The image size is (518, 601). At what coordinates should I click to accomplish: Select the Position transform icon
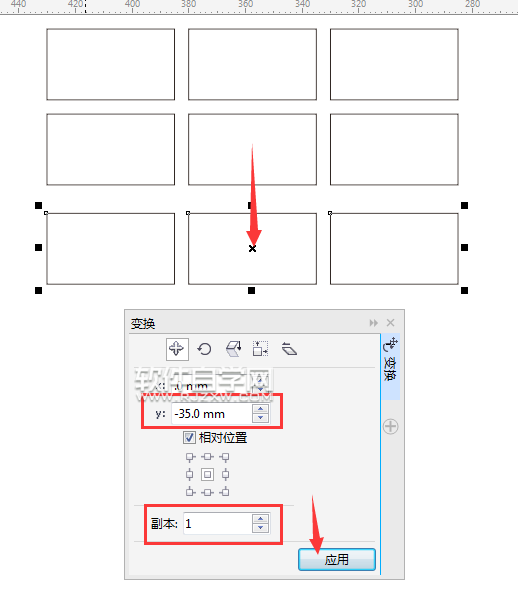tap(177, 349)
